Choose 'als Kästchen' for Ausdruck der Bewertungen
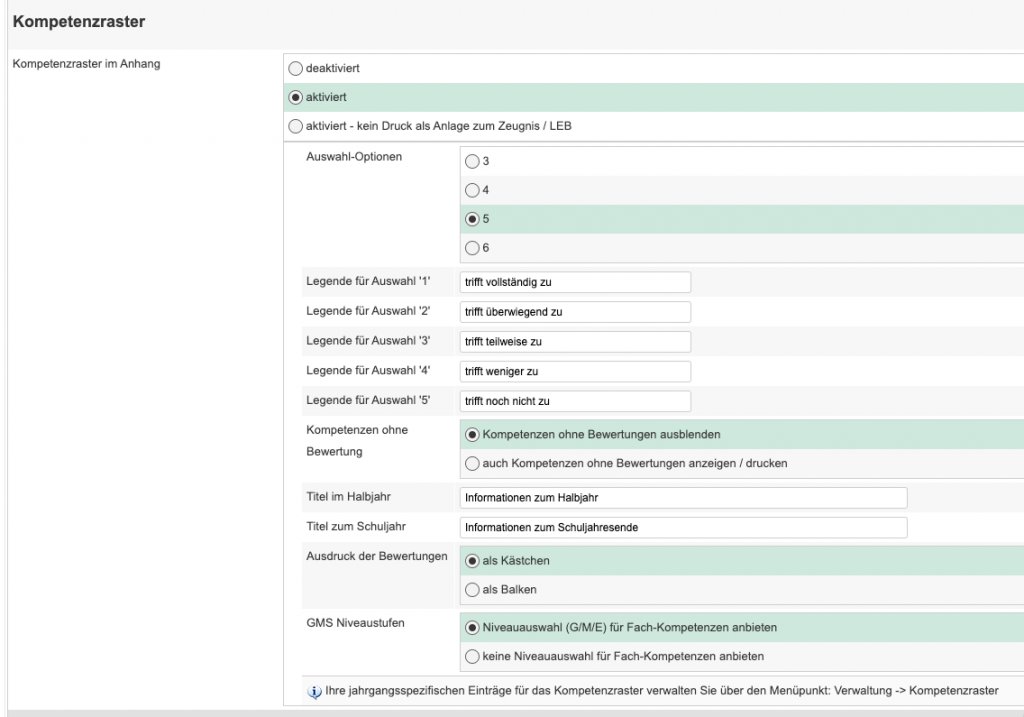Screen dimensions: 1024x717 pos(472,561)
